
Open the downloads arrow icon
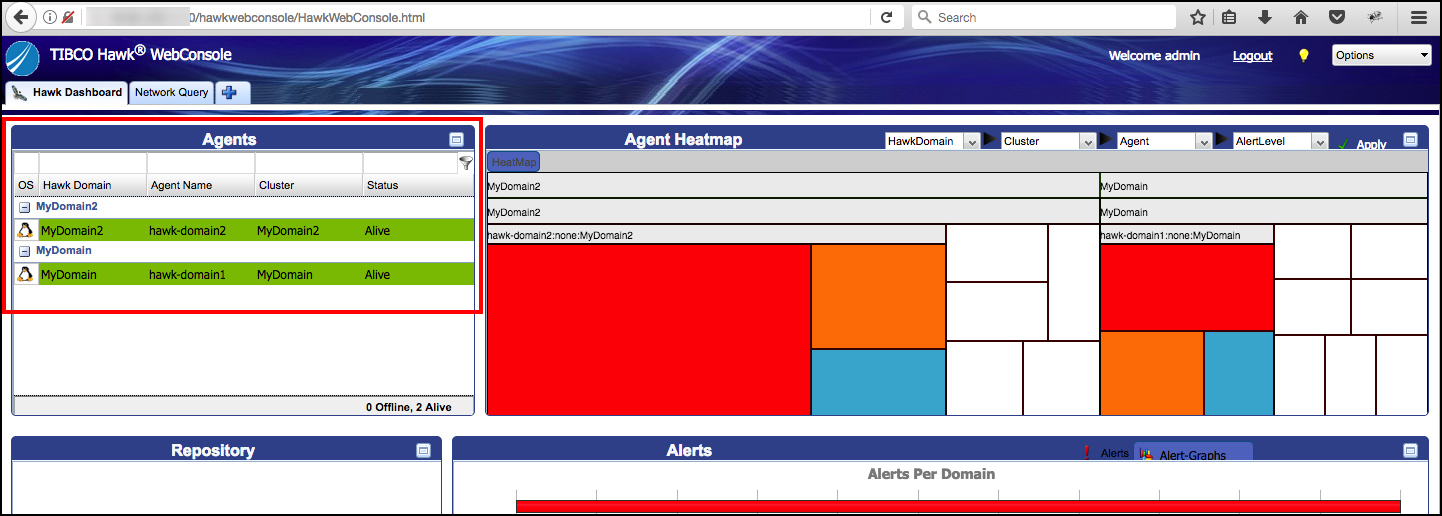1265,17
